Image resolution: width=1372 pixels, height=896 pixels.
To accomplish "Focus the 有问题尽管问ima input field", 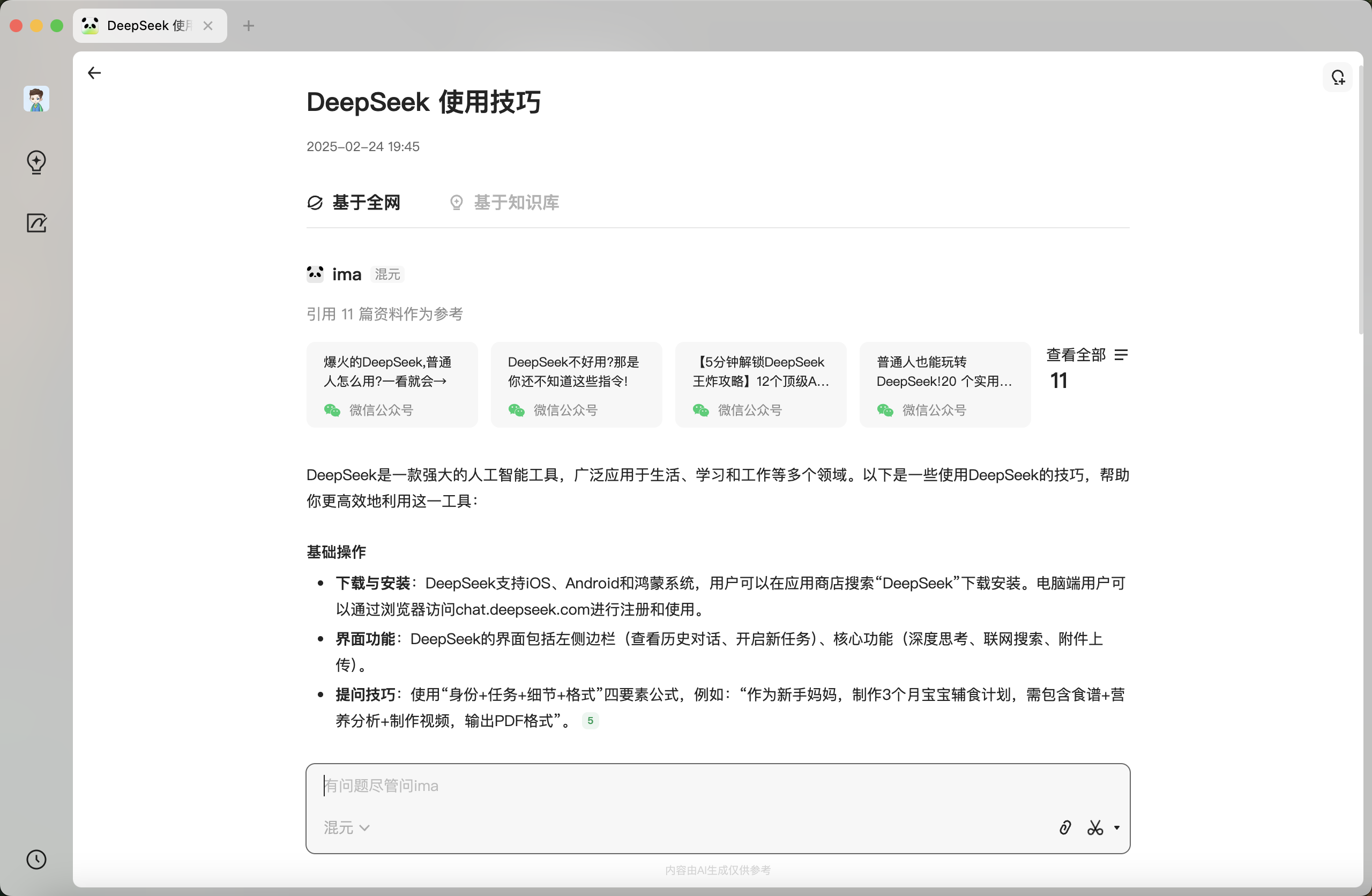I will coord(718,785).
